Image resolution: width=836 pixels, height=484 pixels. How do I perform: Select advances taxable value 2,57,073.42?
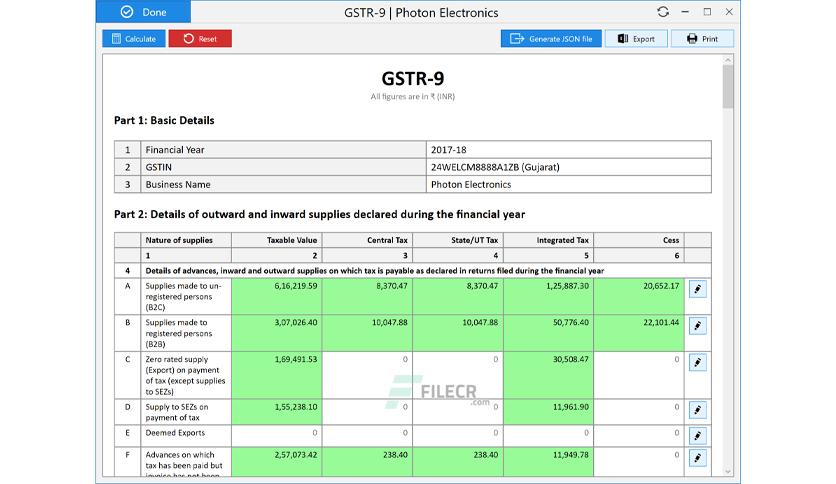pyautogui.click(x=277, y=462)
